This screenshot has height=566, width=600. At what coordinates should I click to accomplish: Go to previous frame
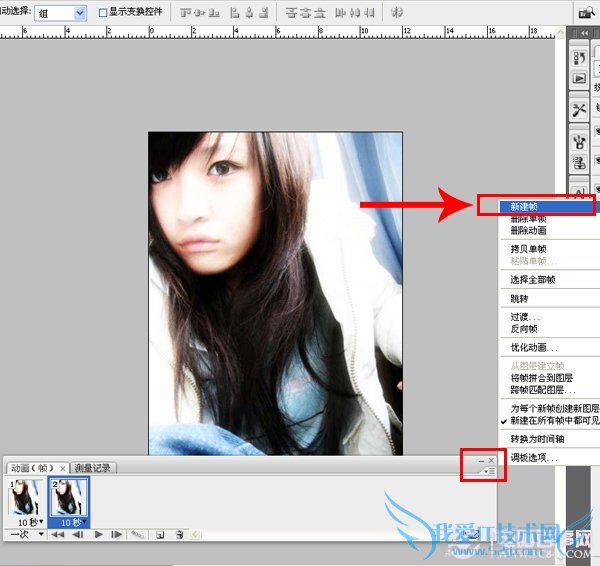[78, 535]
